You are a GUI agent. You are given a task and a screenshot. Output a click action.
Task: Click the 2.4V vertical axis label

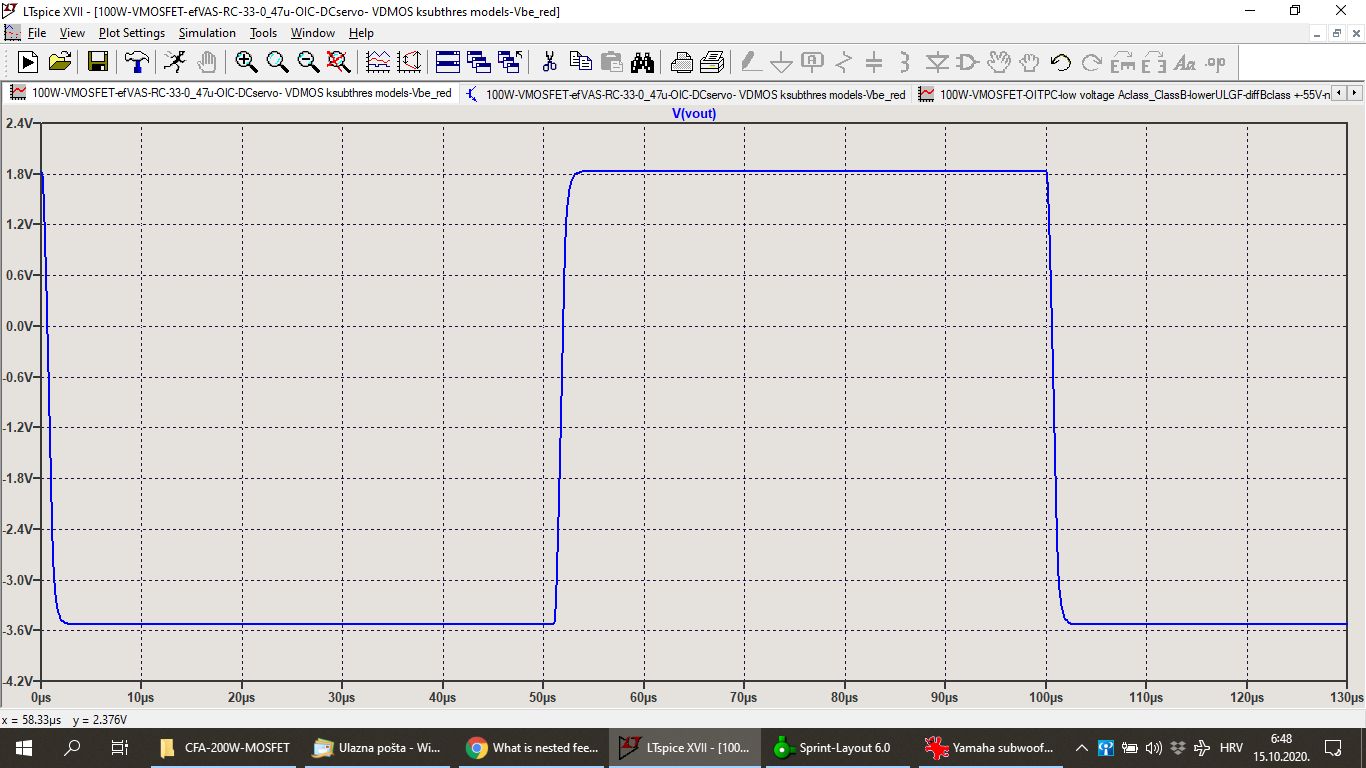[20, 123]
